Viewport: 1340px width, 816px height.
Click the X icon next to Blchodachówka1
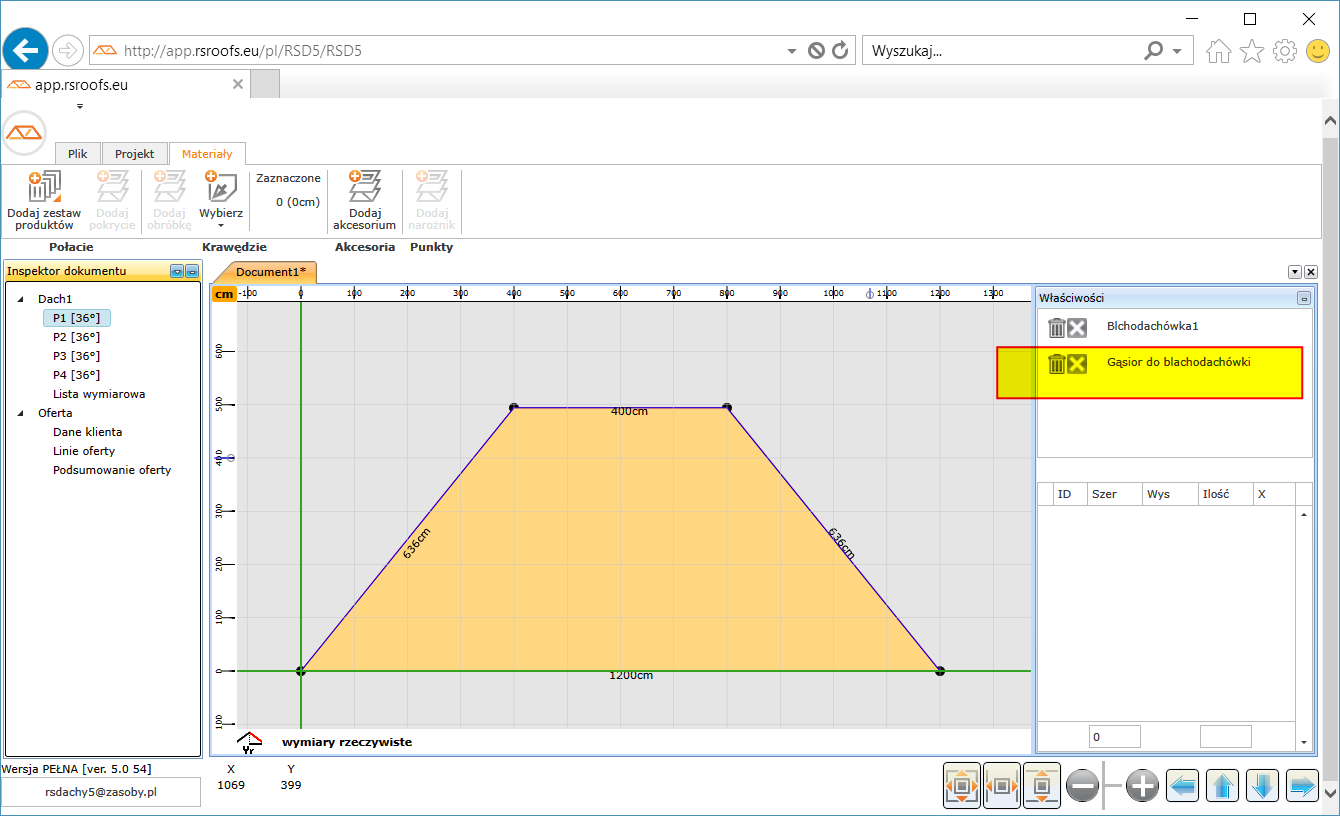tap(1077, 328)
